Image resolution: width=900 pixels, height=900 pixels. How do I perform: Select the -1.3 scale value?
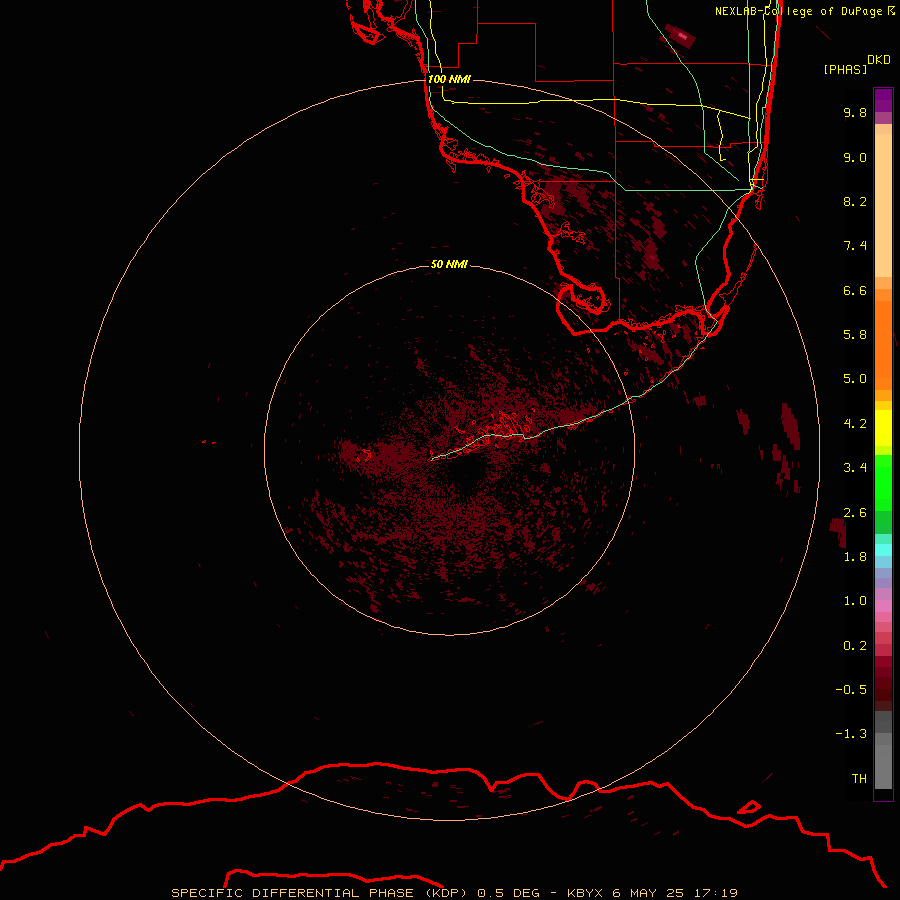(851, 734)
